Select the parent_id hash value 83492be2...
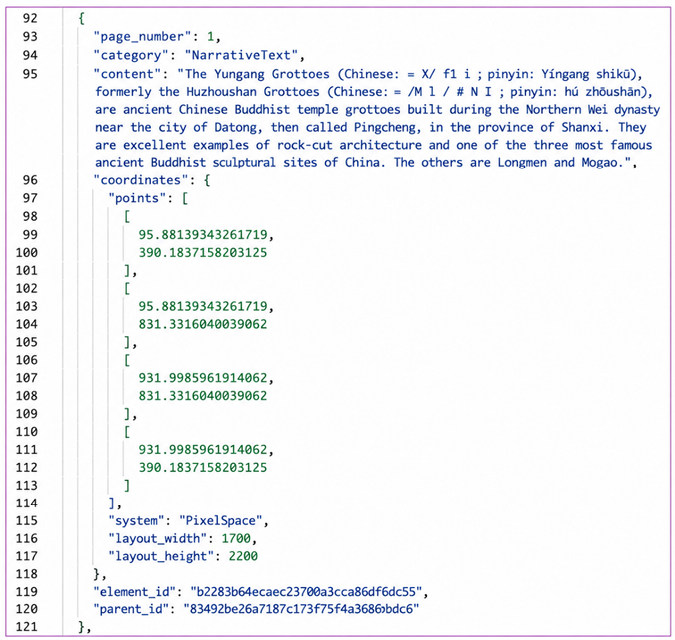Screen dimensions: 675x640 (301, 609)
